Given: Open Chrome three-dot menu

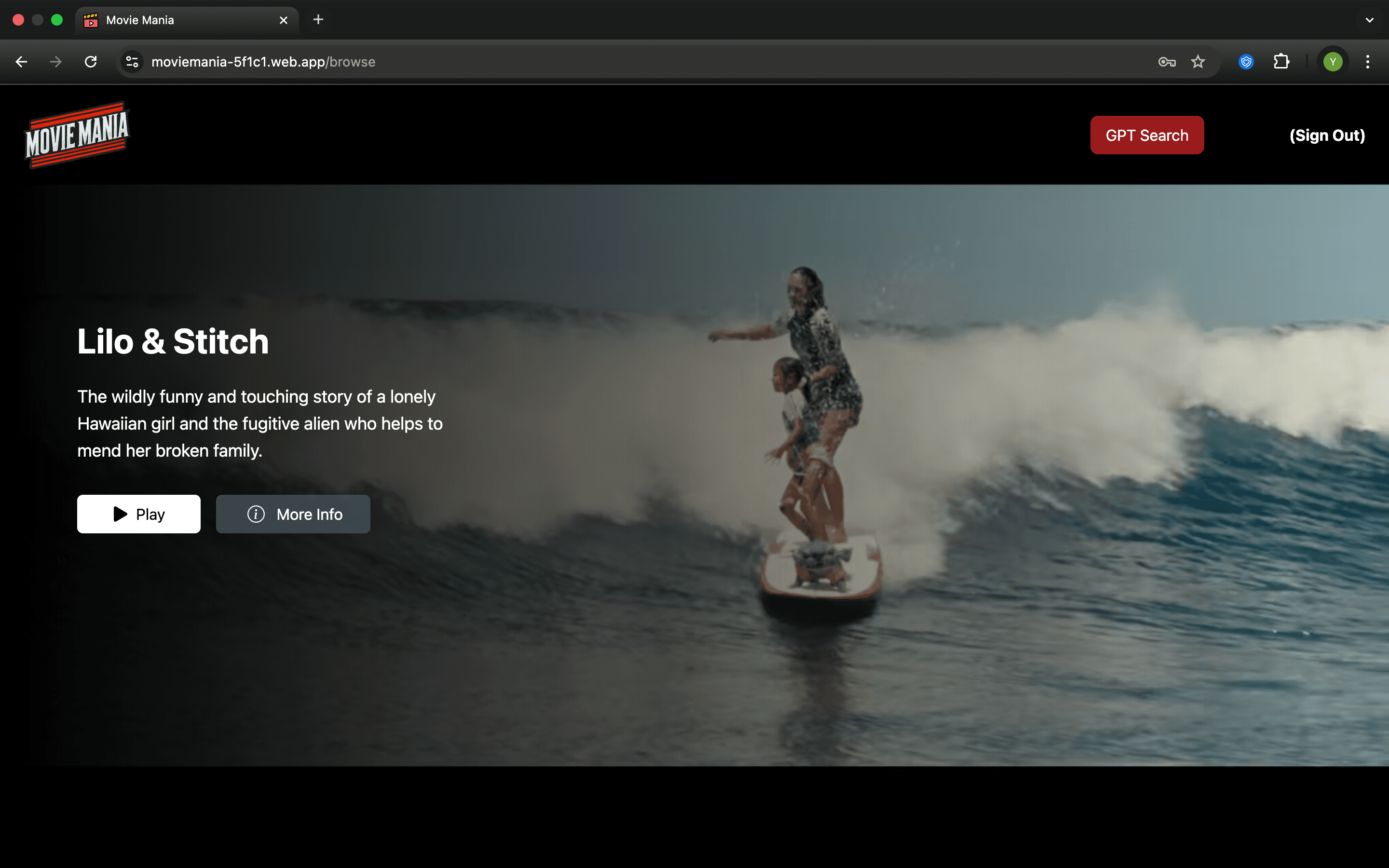Looking at the screenshot, I should 1368,61.
